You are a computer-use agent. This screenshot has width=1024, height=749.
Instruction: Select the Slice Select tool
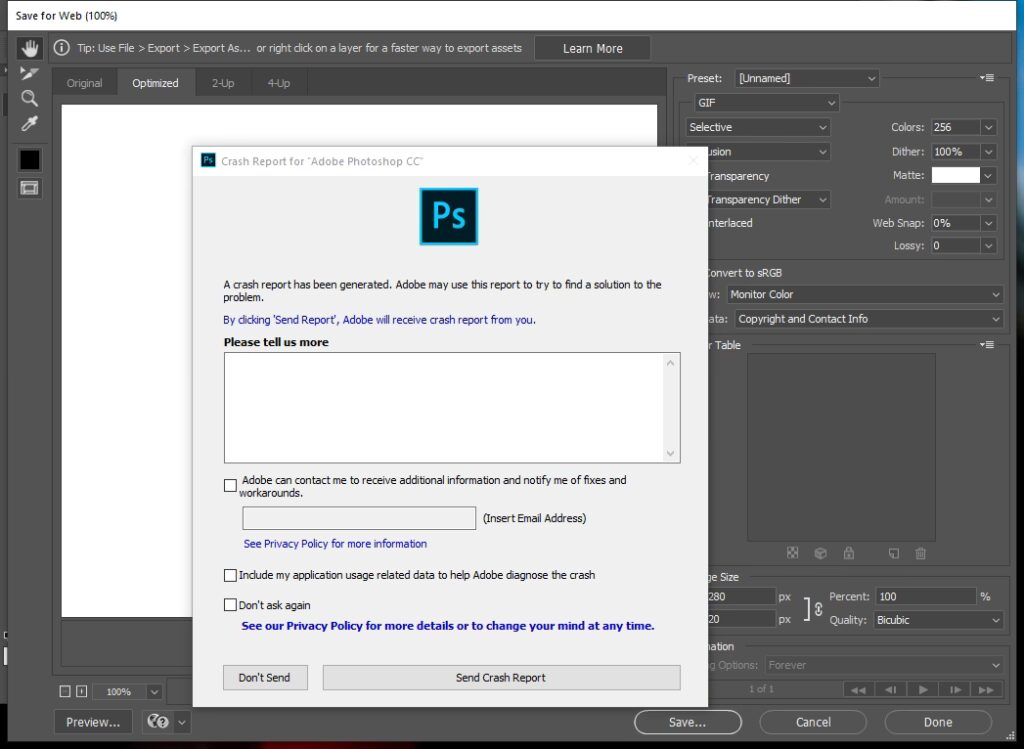(x=29, y=73)
